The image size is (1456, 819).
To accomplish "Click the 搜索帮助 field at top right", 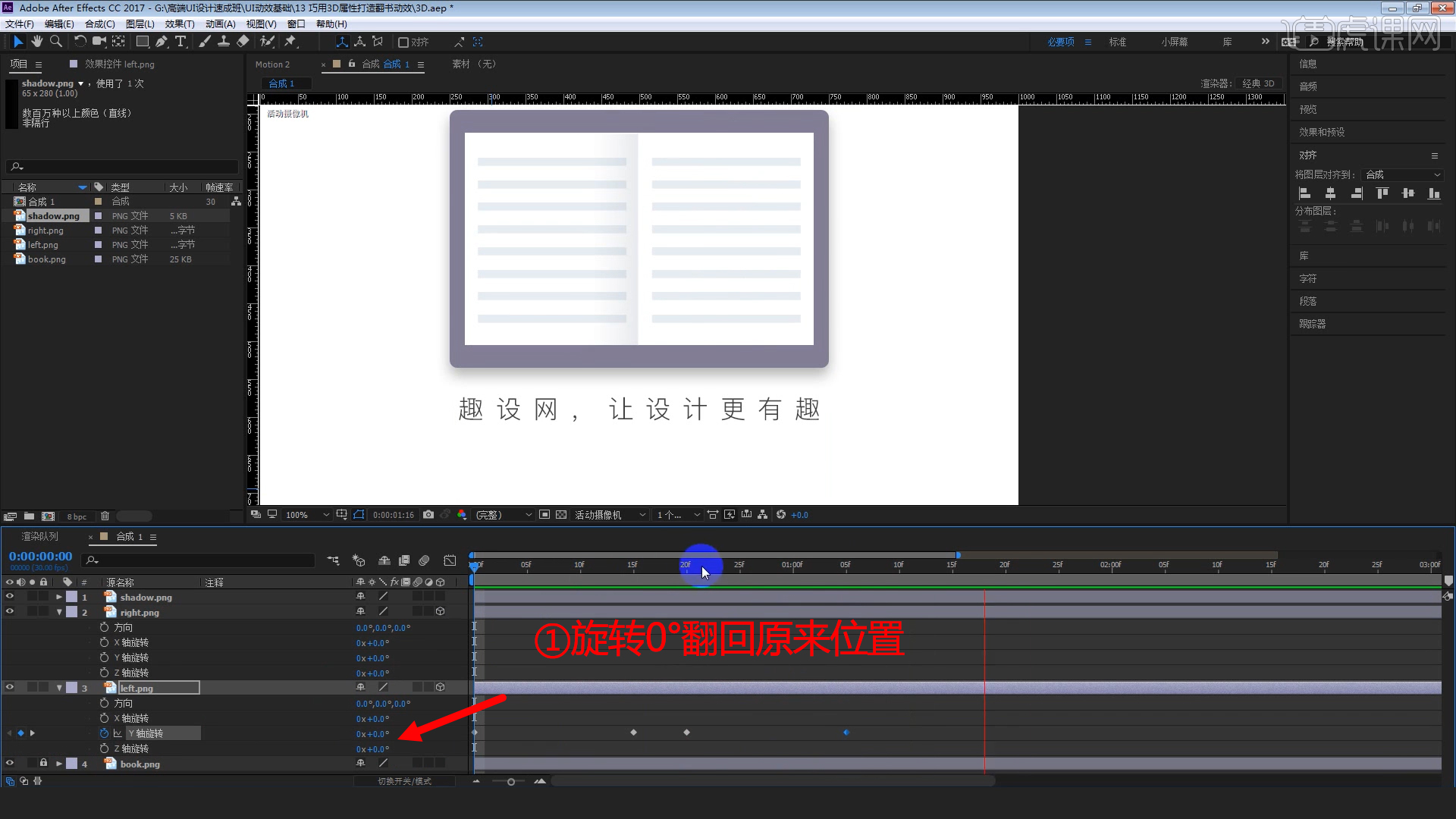I will click(x=1342, y=42).
